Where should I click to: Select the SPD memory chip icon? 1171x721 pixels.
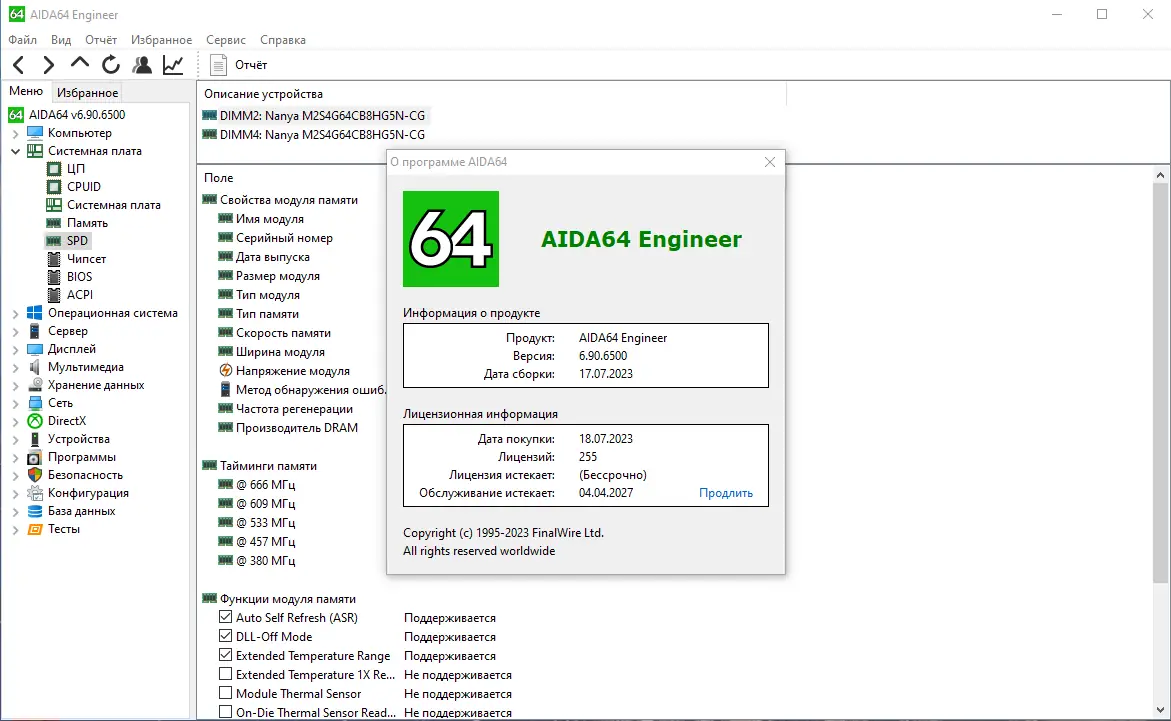point(54,241)
